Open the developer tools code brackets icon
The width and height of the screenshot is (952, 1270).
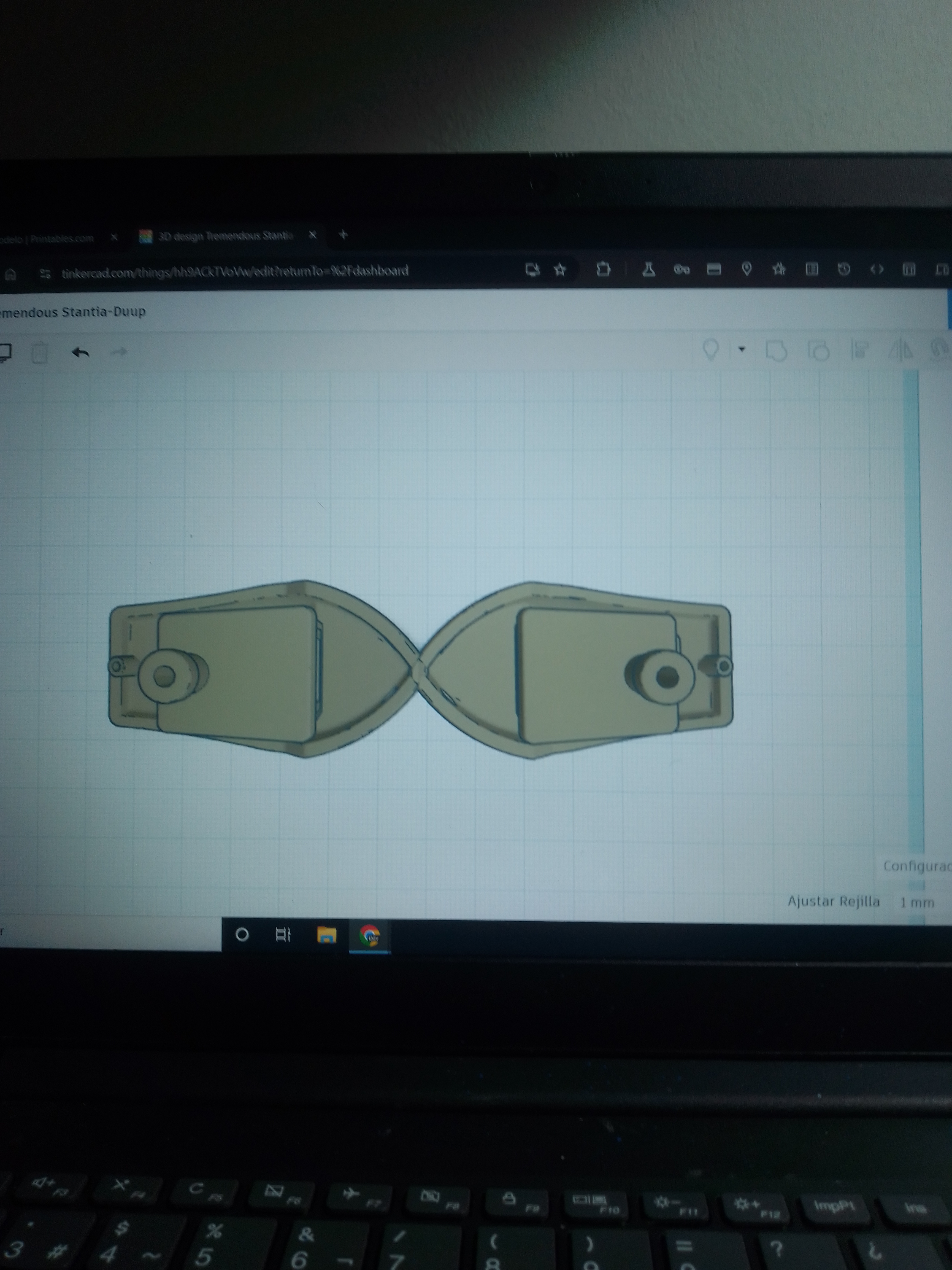[x=876, y=269]
